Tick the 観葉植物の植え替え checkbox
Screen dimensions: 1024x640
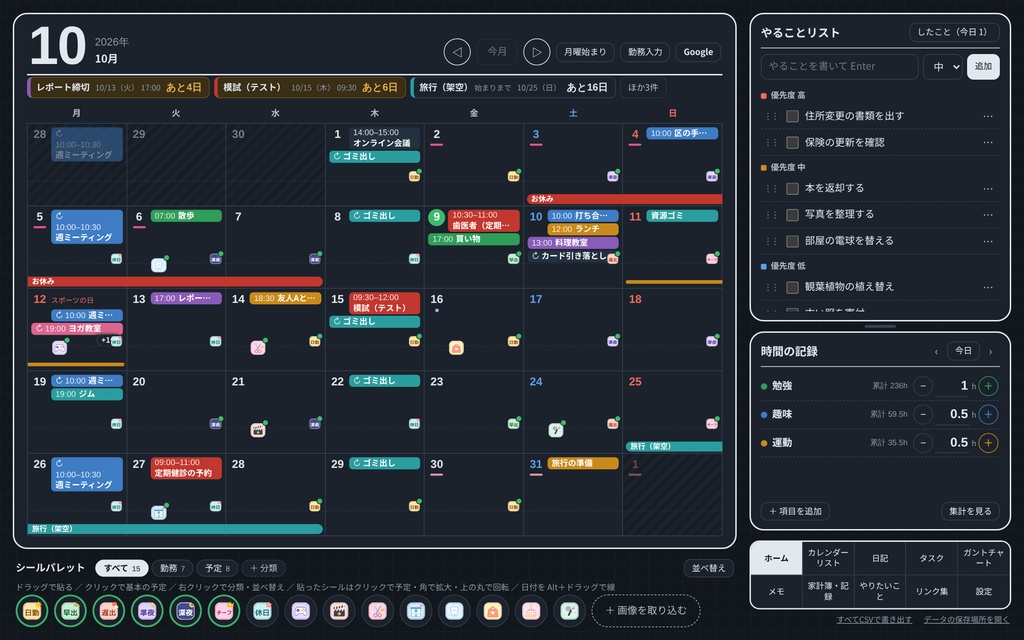pos(793,287)
